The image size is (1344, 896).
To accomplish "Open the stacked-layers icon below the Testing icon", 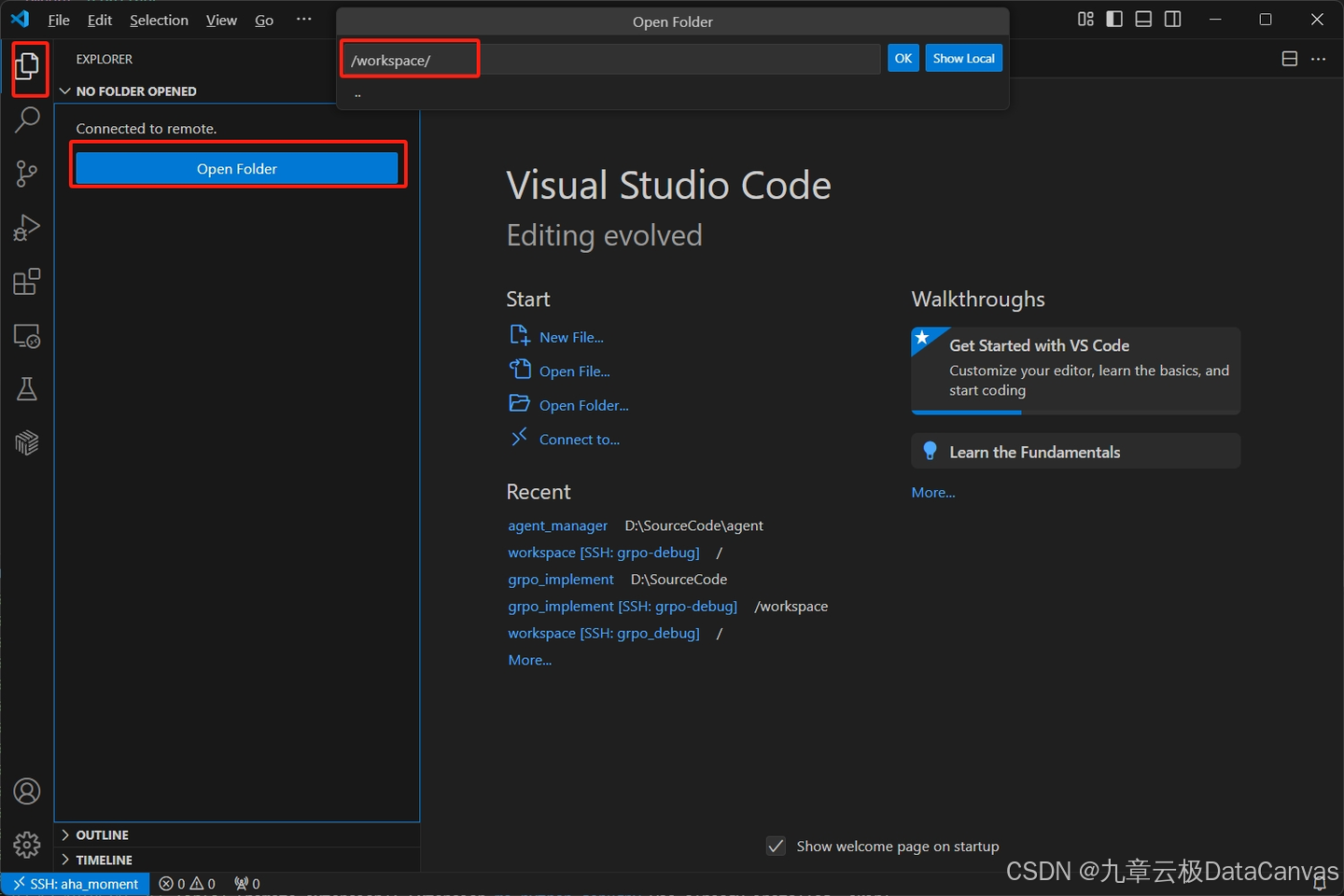I will pos(27,443).
